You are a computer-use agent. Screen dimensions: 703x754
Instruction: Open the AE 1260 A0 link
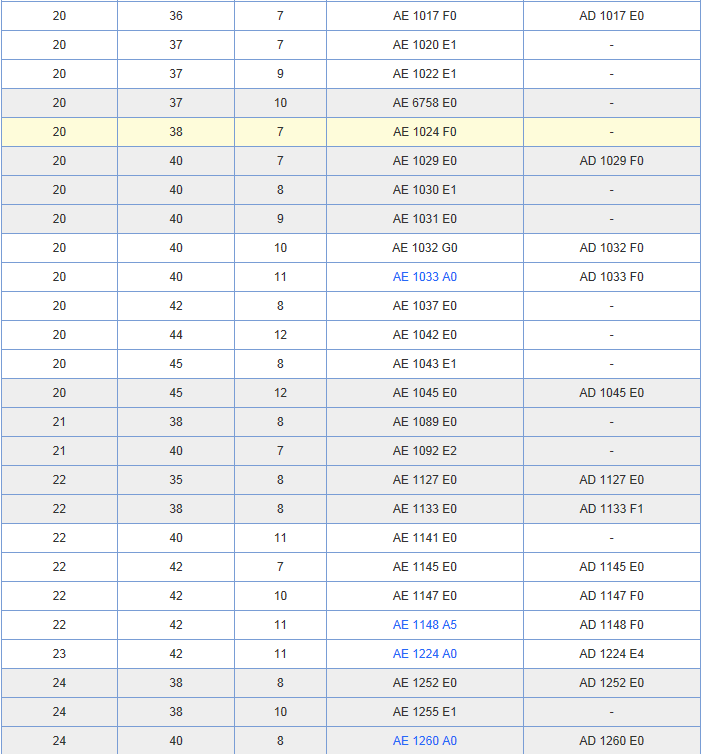[x=424, y=741]
